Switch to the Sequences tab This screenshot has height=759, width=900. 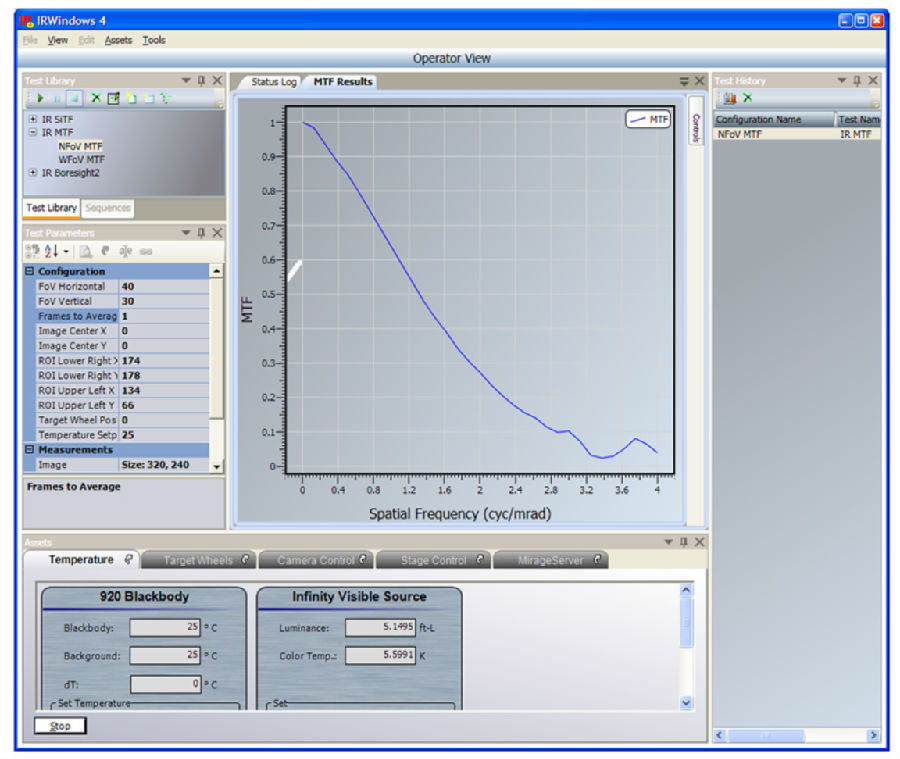108,208
